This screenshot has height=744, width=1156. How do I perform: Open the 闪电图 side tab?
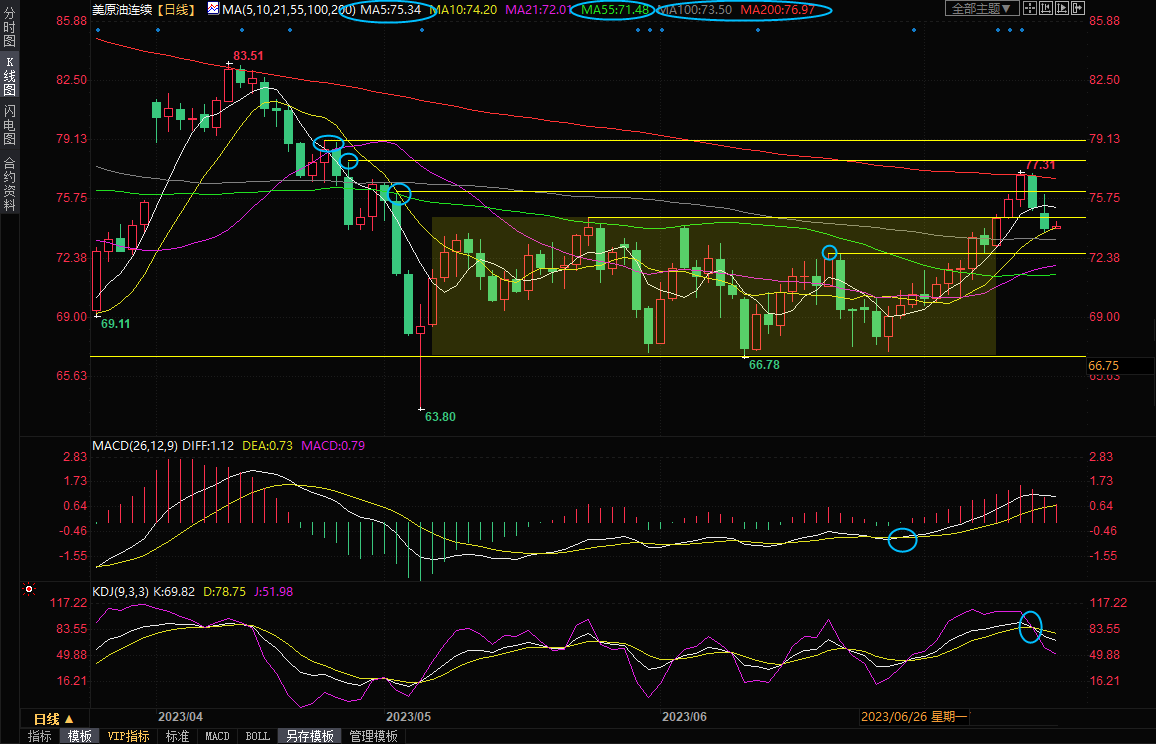(9, 124)
